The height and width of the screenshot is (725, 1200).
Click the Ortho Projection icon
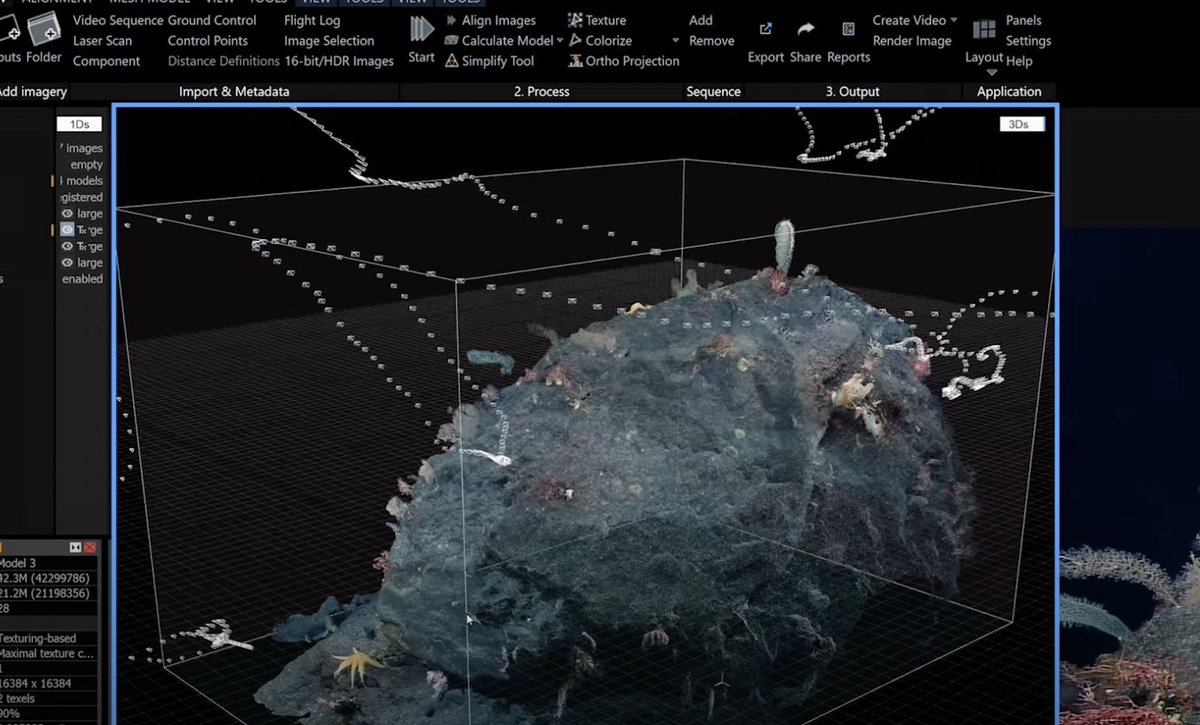tap(575, 61)
